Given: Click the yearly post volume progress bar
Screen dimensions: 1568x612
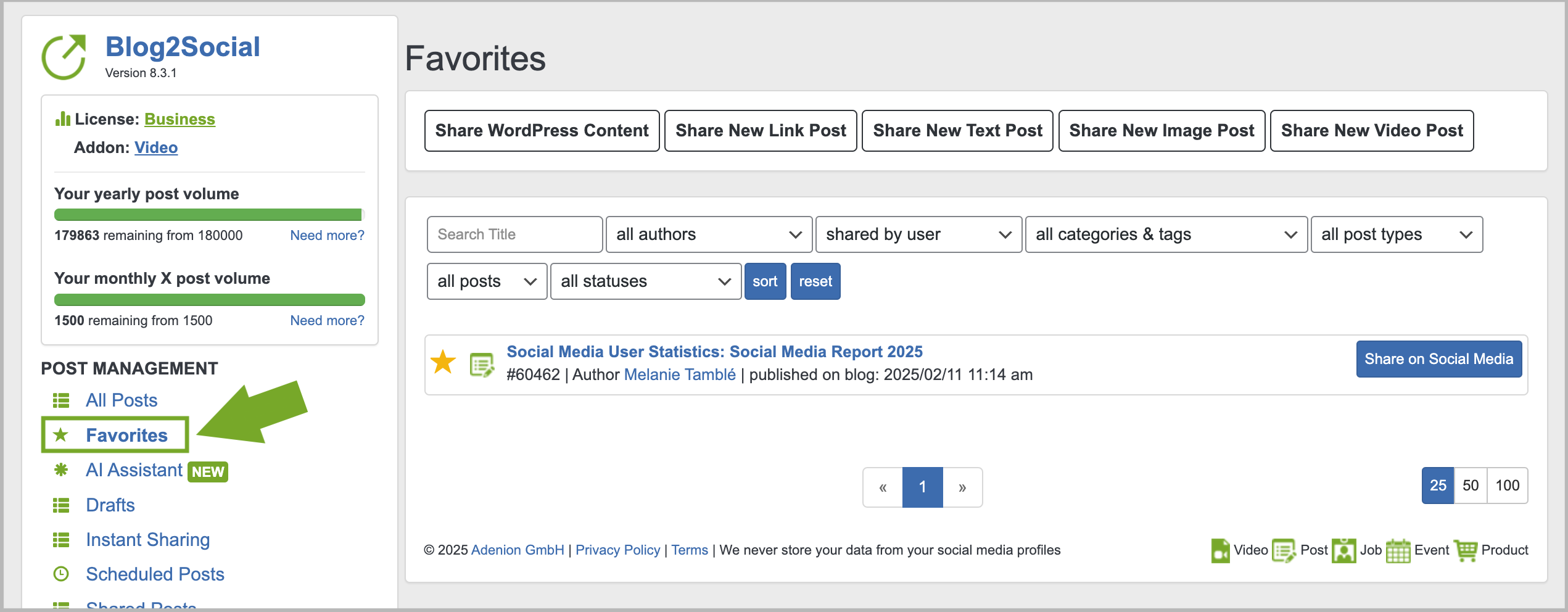Looking at the screenshot, I should click(210, 215).
